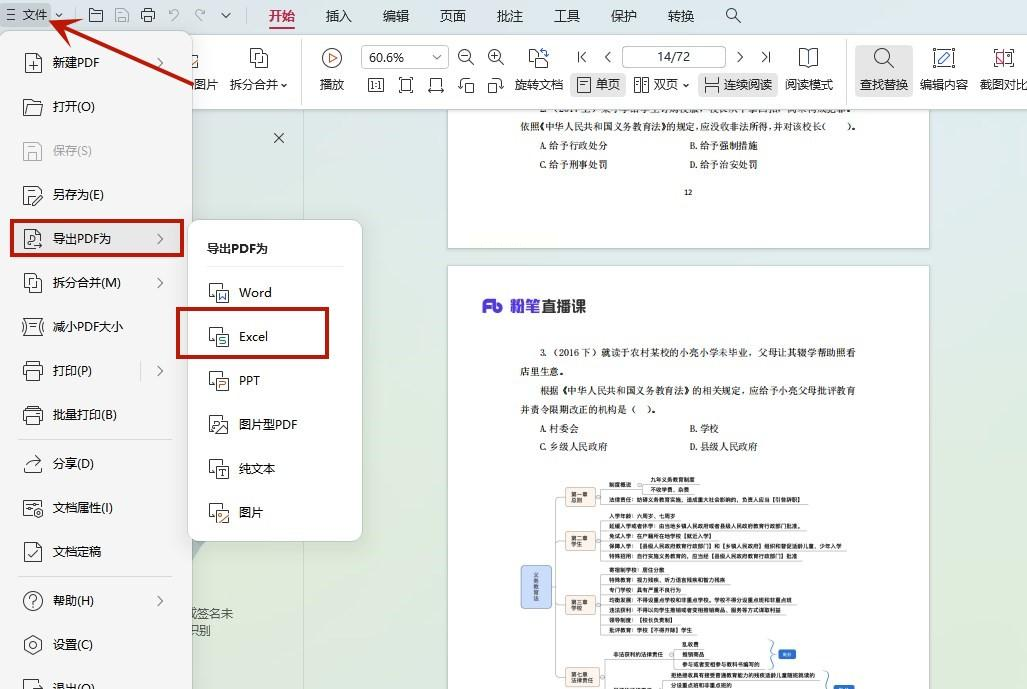Click the Rotate Document (旋转文档) icon
The height and width of the screenshot is (689, 1027).
click(538, 59)
